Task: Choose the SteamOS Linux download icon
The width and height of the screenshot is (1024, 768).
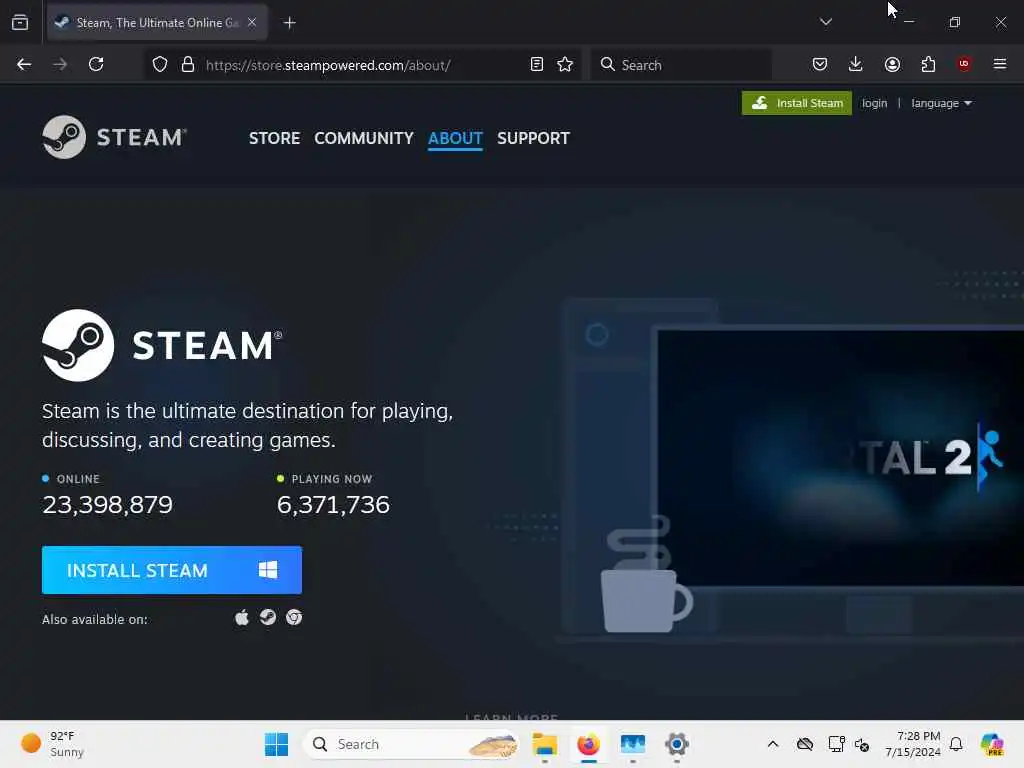Action: [x=268, y=617]
